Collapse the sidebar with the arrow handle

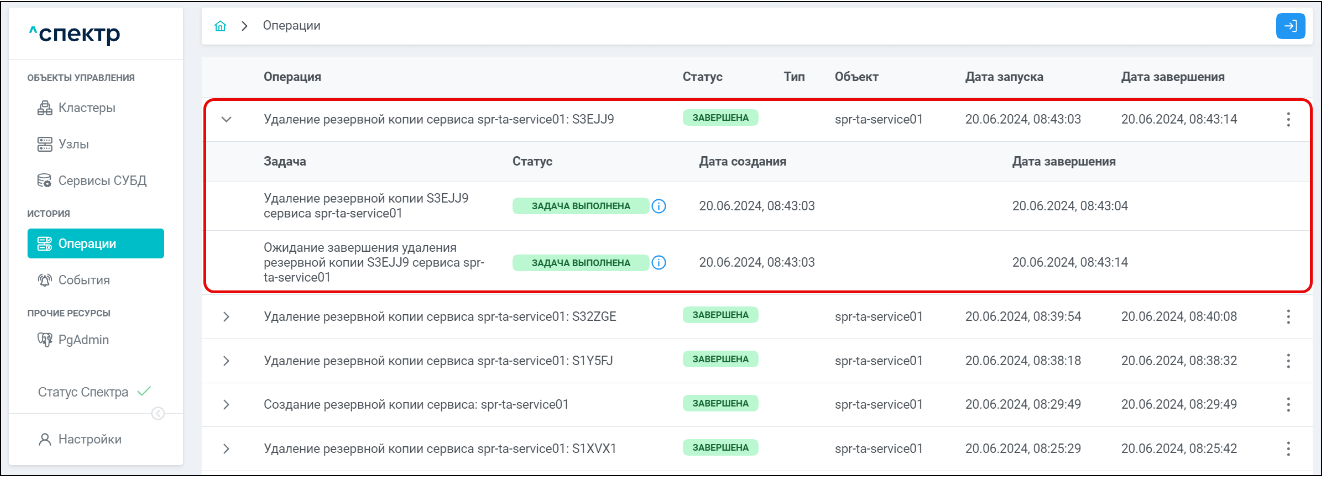click(x=158, y=414)
